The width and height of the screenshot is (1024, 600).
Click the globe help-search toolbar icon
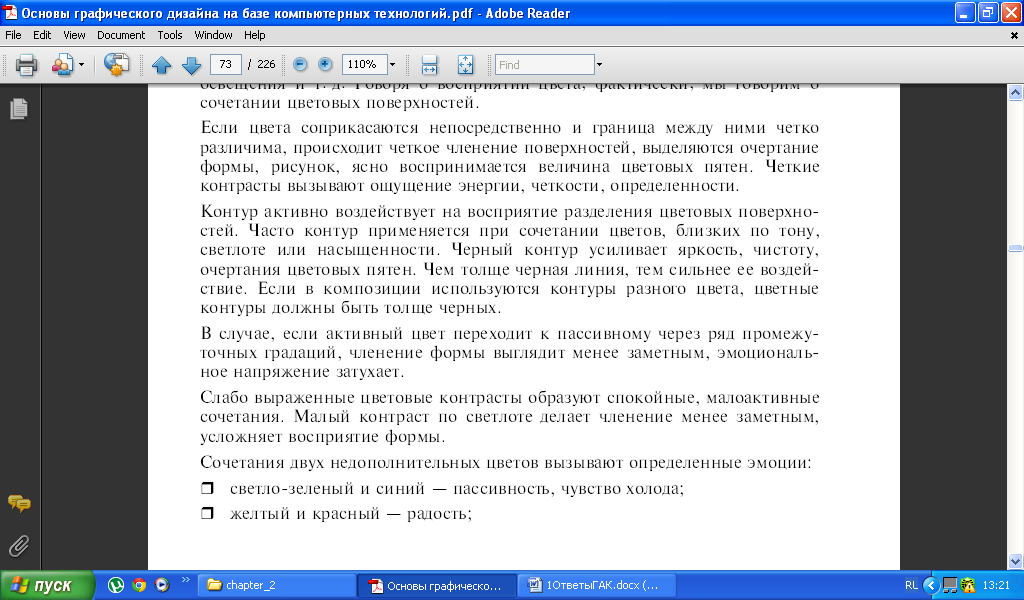pyautogui.click(x=116, y=65)
